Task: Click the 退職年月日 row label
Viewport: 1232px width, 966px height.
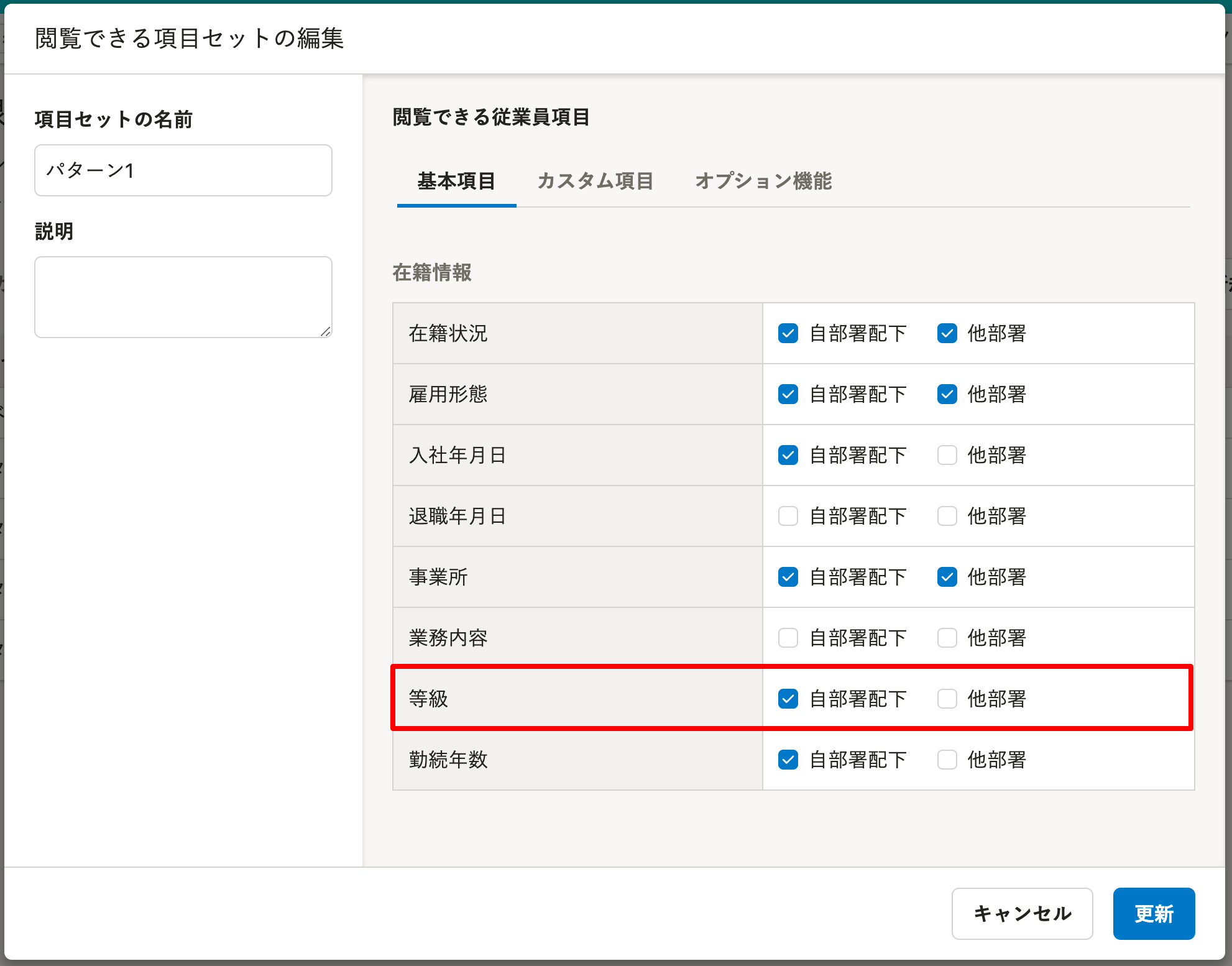Action: [457, 516]
